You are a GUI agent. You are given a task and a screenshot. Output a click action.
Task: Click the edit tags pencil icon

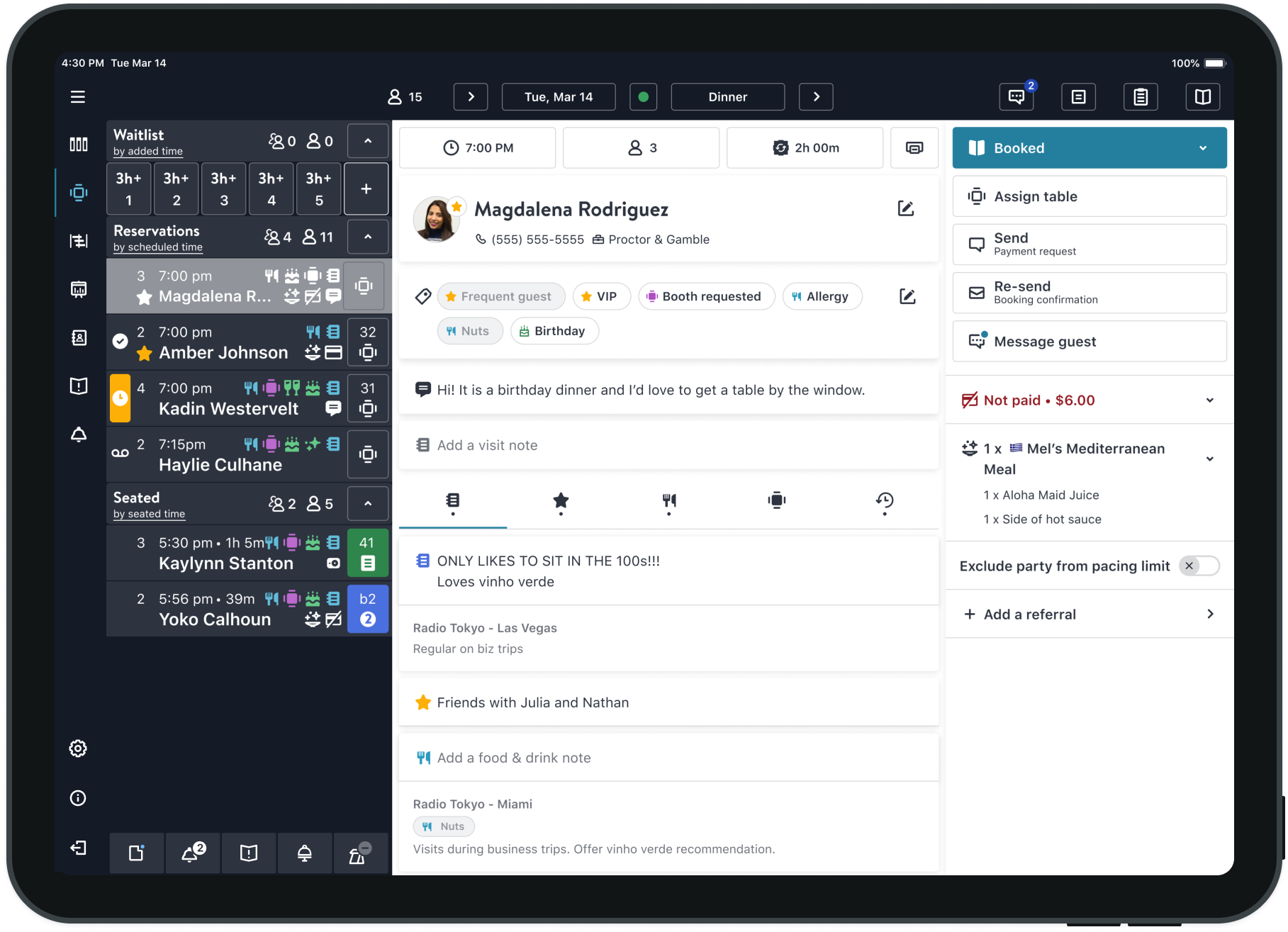(907, 296)
